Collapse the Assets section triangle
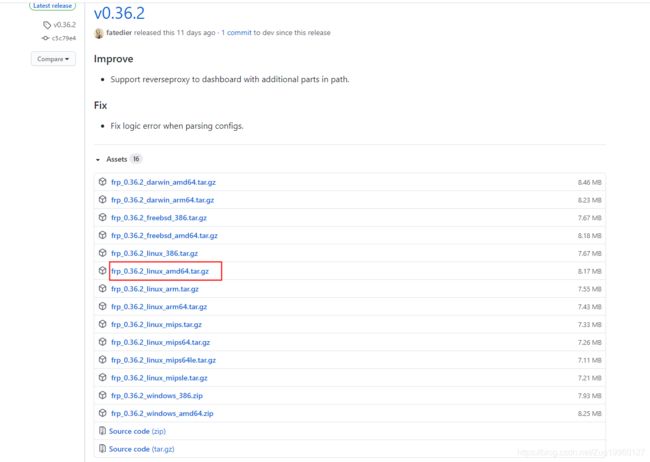 tap(98, 160)
